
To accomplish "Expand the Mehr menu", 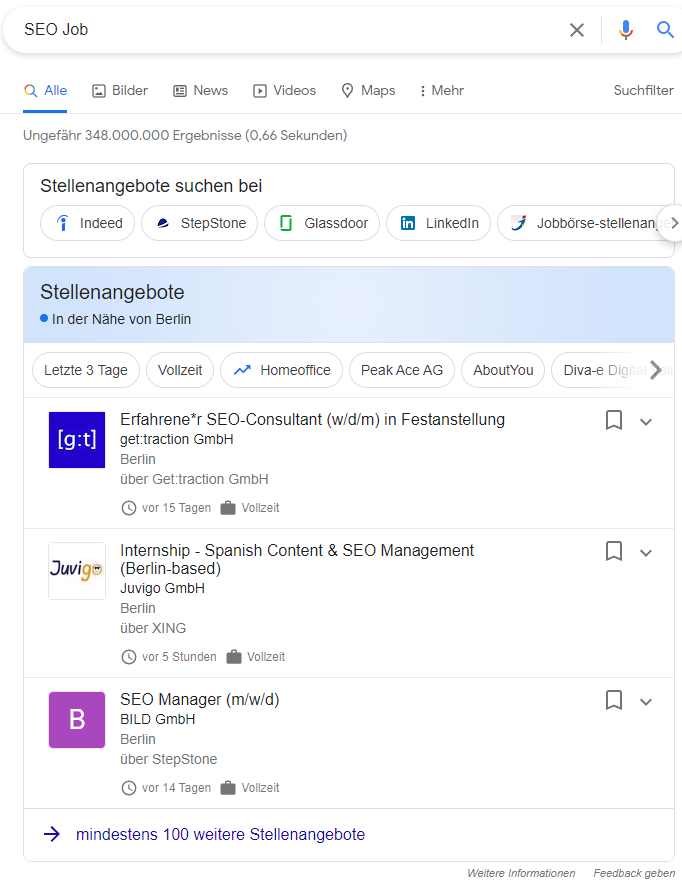I will click(442, 91).
